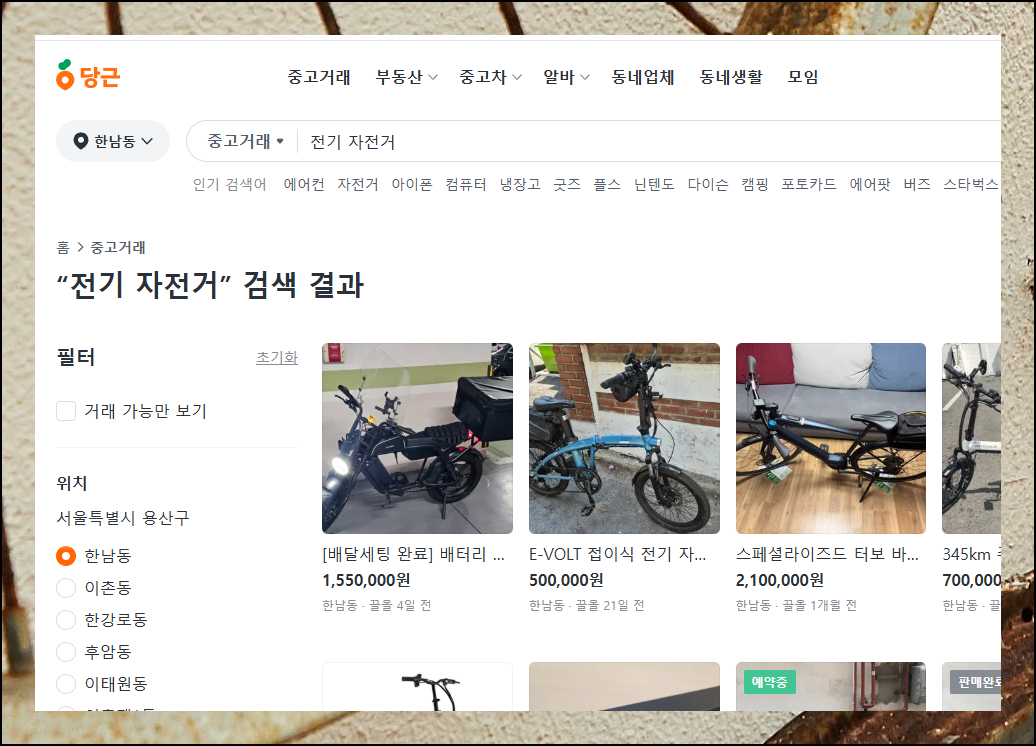Viewport: 1036px width, 746px height.
Task: Click popular search term 컴퓨터
Action: [466, 184]
